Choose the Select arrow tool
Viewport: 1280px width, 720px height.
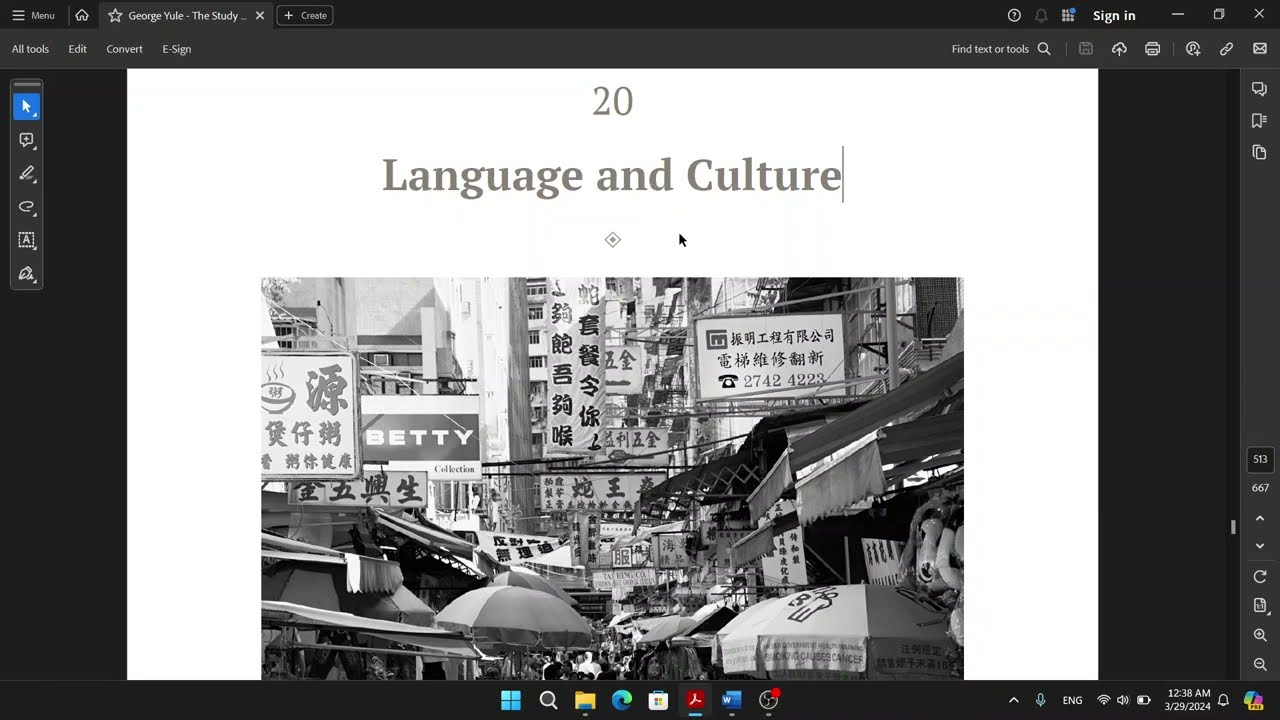point(27,106)
